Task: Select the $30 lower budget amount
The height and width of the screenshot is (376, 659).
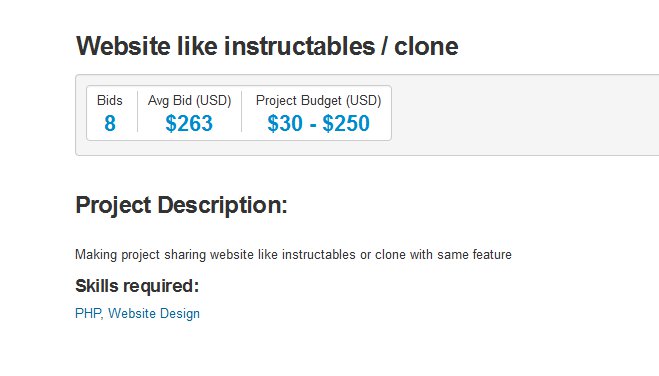Action: 285,124
